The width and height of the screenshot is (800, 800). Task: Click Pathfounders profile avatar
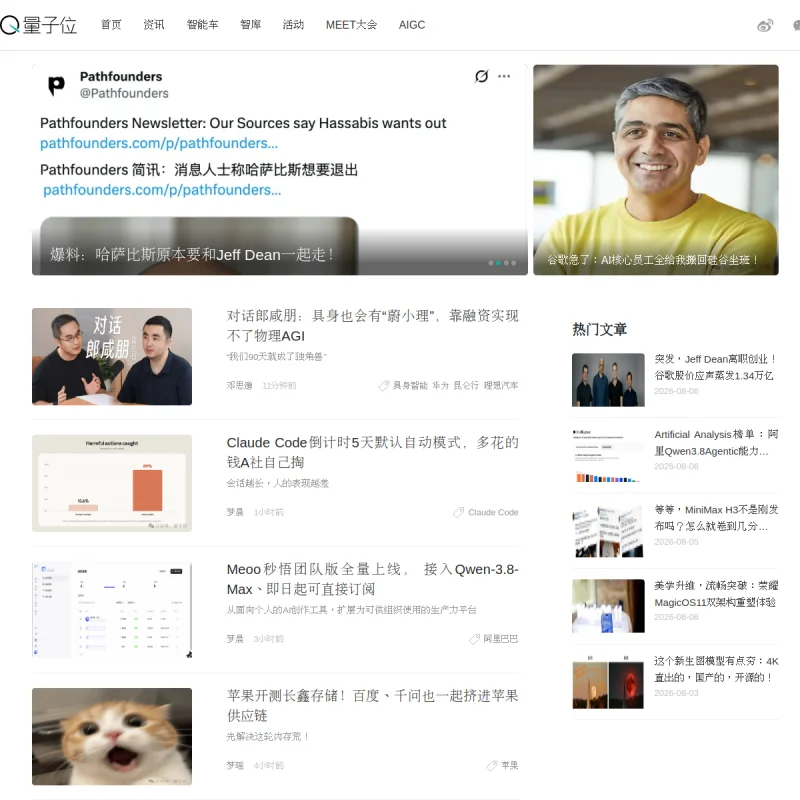pyautogui.click(x=56, y=85)
